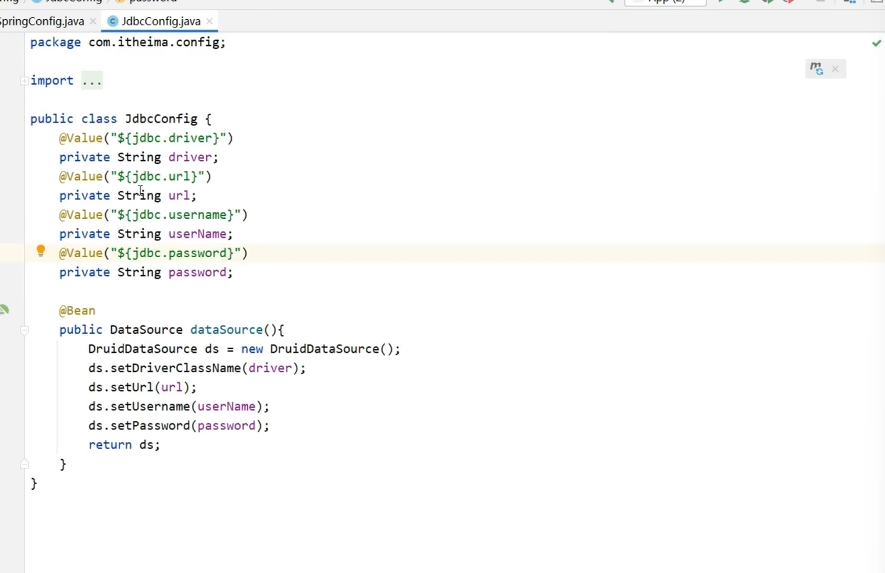Click the JdbcConfig class name in declaration
This screenshot has width=885, height=573.
[161, 119]
